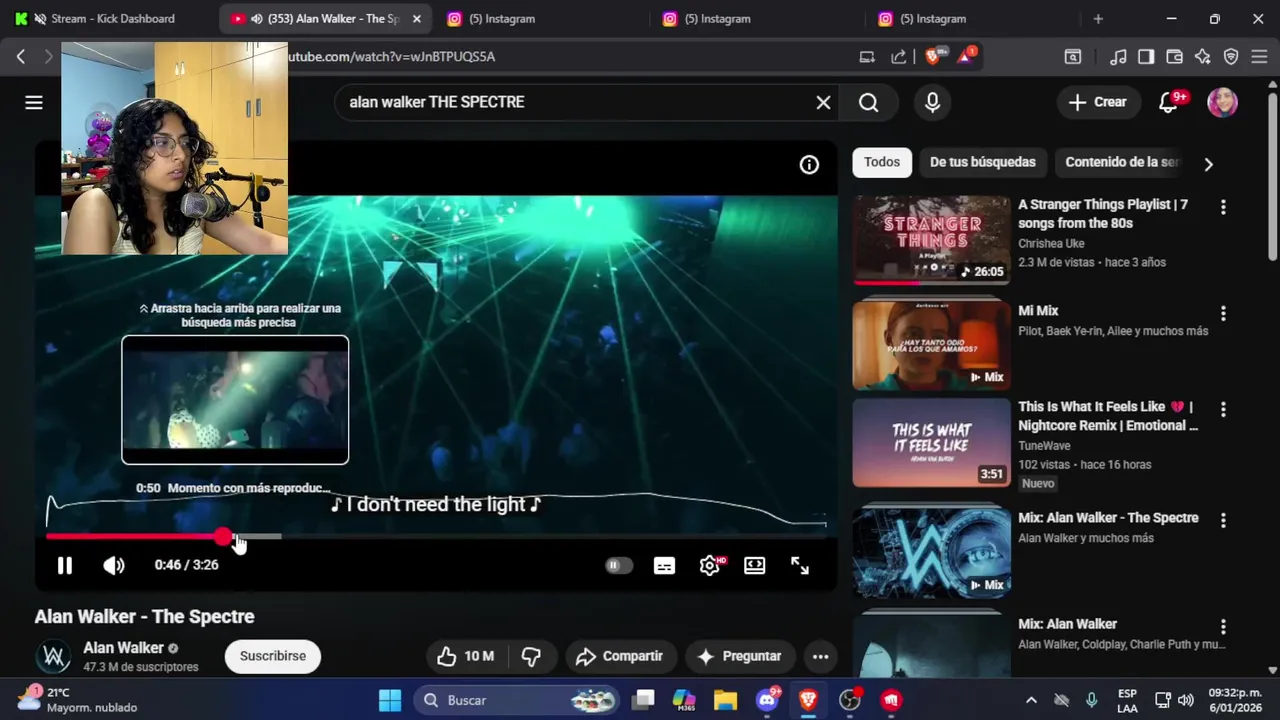Click the YouTube search magnifier button
The width and height of the screenshot is (1280, 720).
tap(868, 102)
